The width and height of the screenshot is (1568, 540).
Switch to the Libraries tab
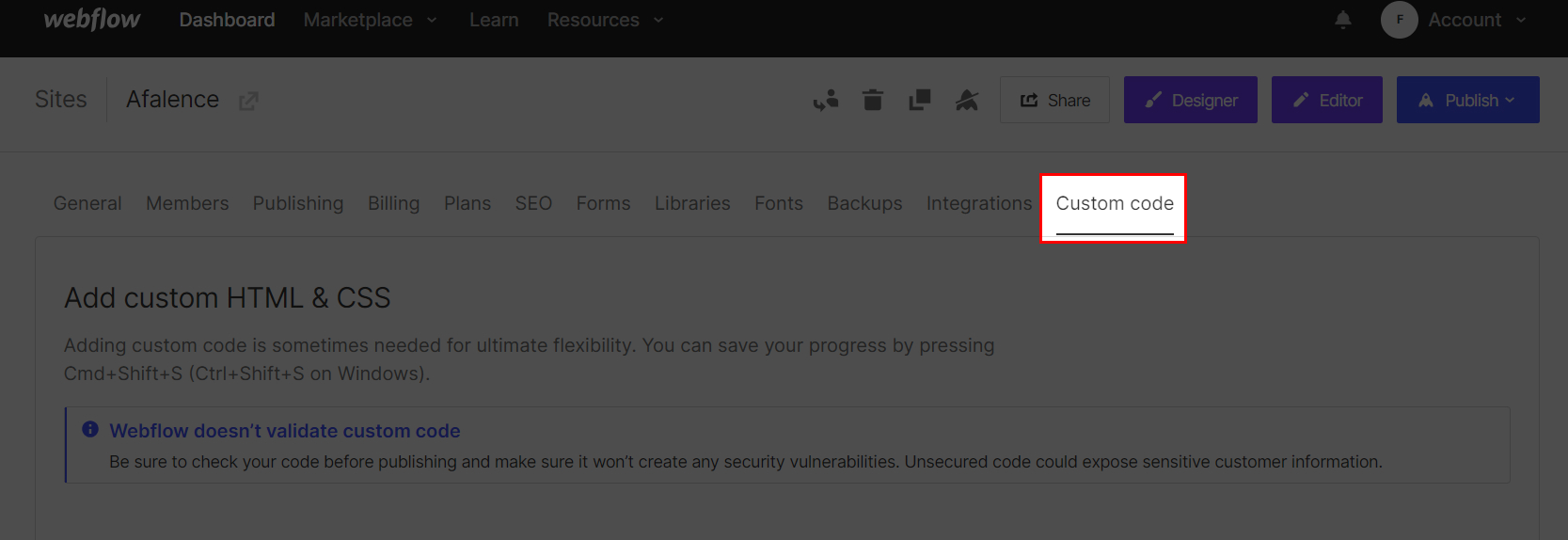coord(692,203)
